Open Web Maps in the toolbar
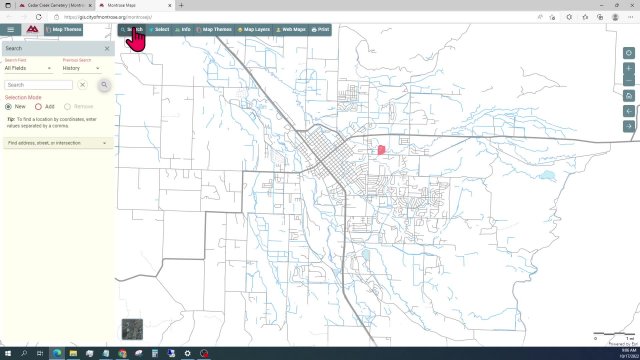 291,29
